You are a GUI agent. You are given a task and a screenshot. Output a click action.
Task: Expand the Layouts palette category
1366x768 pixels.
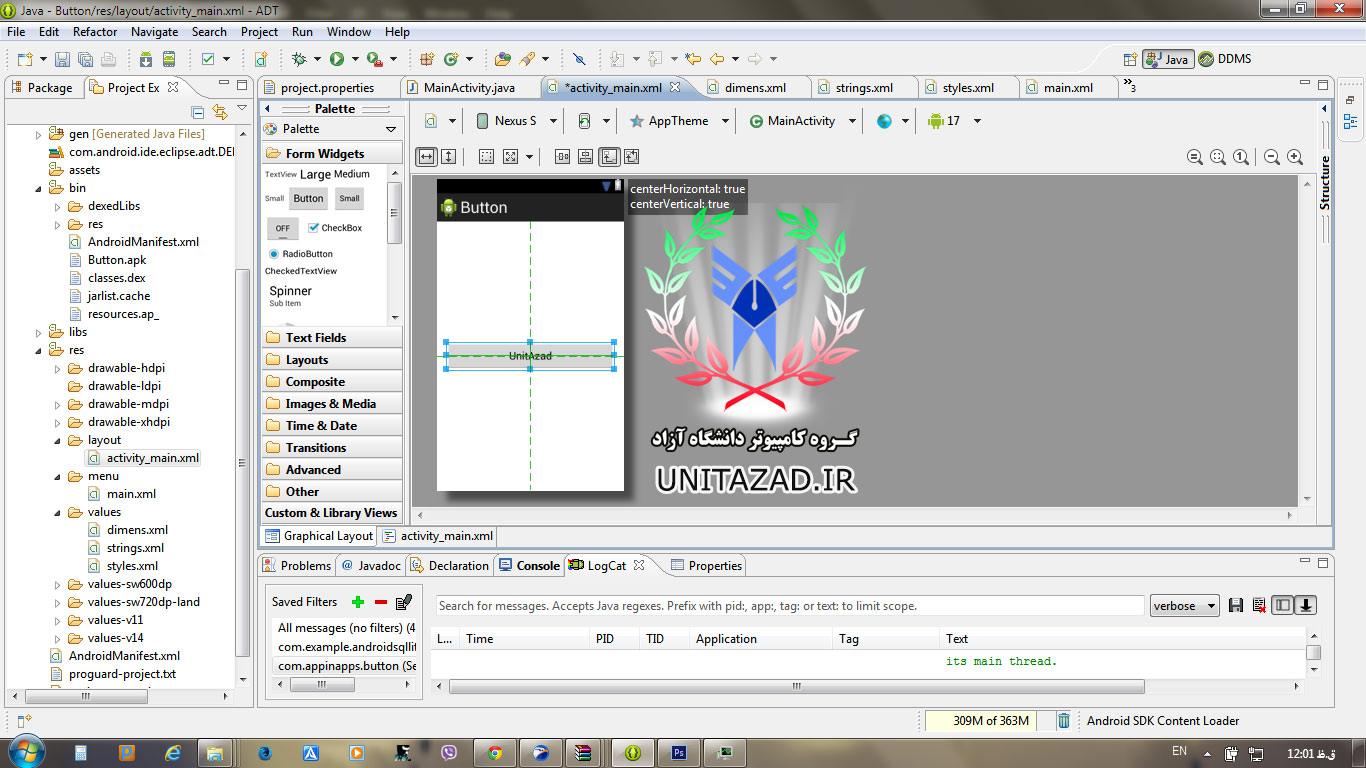[x=332, y=360]
